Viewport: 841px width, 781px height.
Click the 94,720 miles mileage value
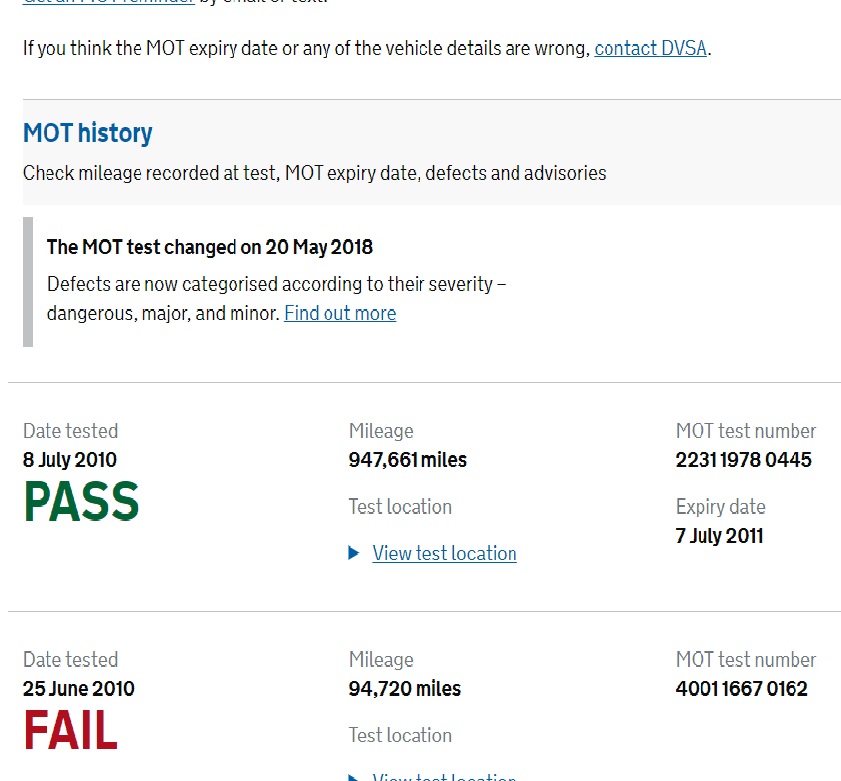pyautogui.click(x=404, y=688)
